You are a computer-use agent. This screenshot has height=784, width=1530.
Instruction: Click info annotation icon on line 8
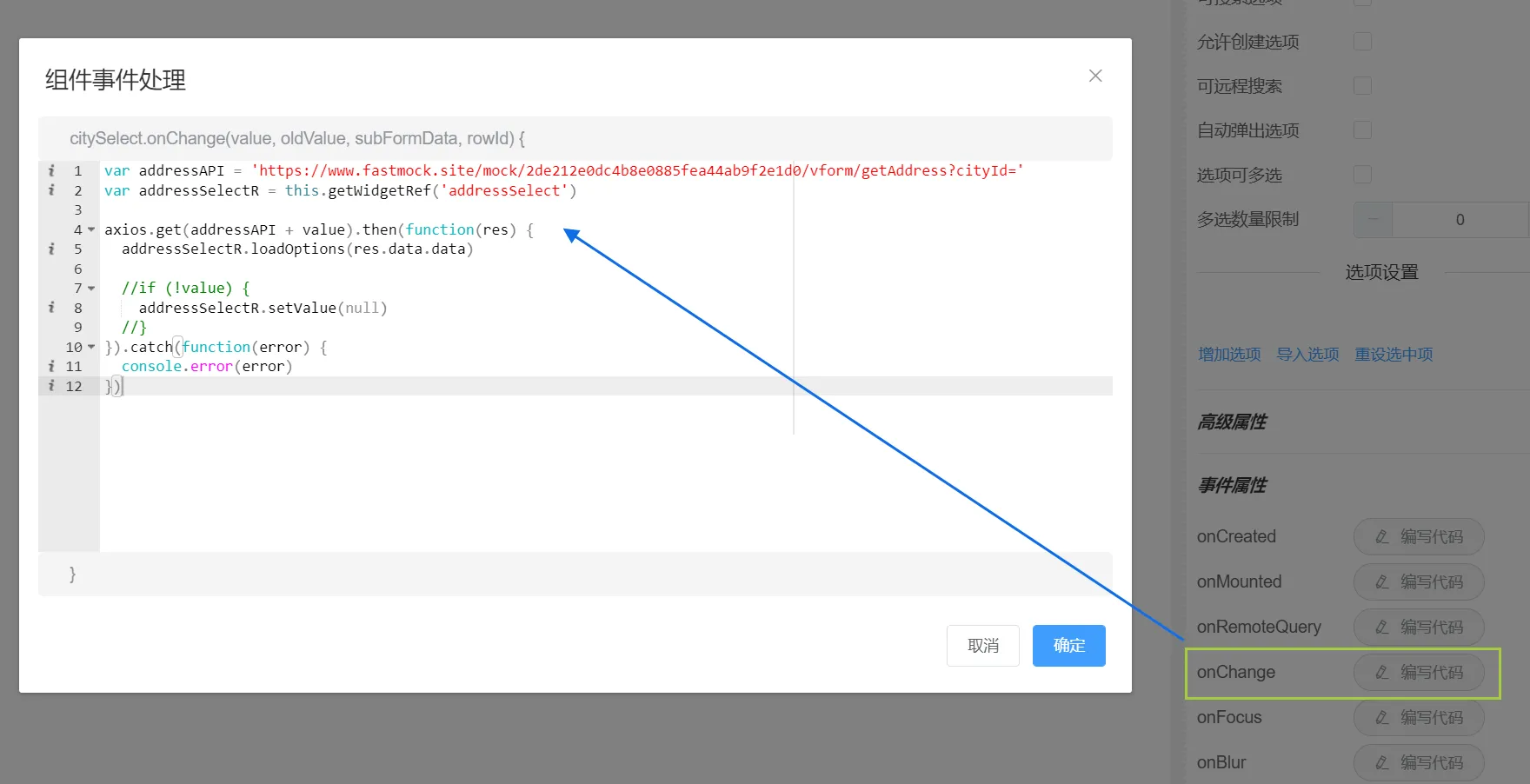[x=51, y=308]
